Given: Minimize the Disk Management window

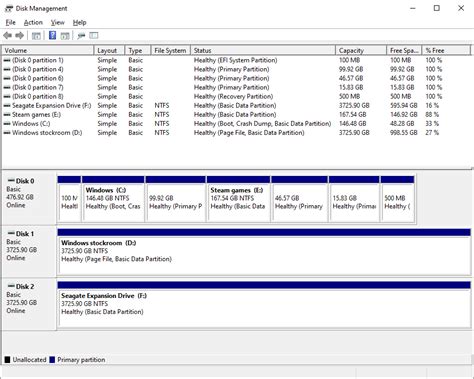Looking at the screenshot, I should (413, 8).
